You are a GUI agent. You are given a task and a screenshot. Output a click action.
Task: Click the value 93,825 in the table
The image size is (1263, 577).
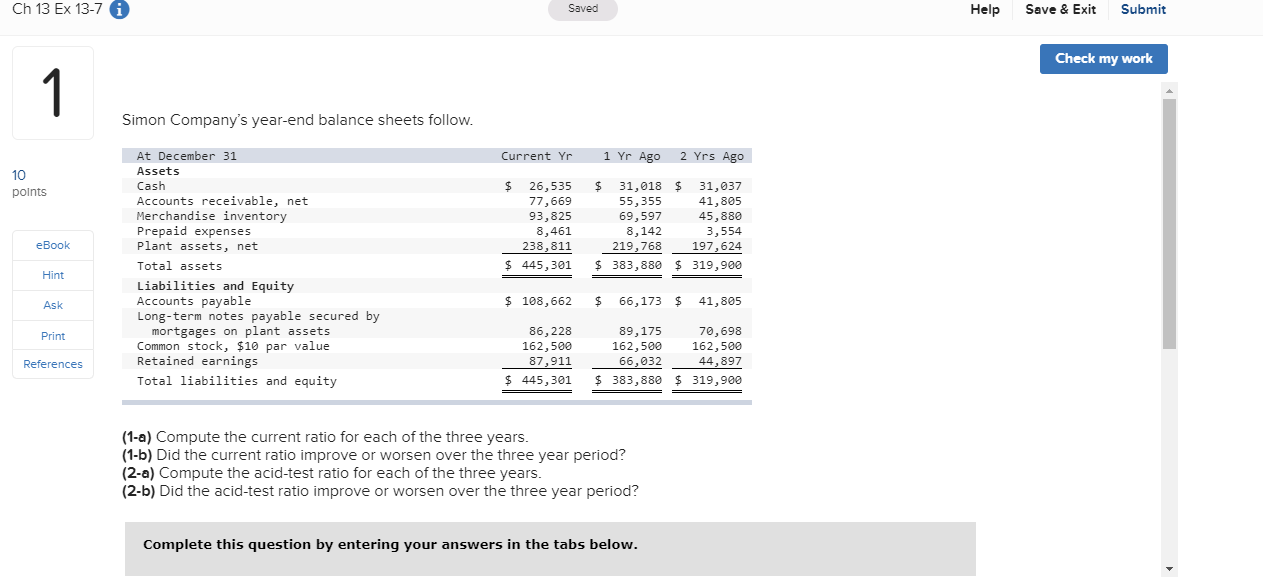550,216
